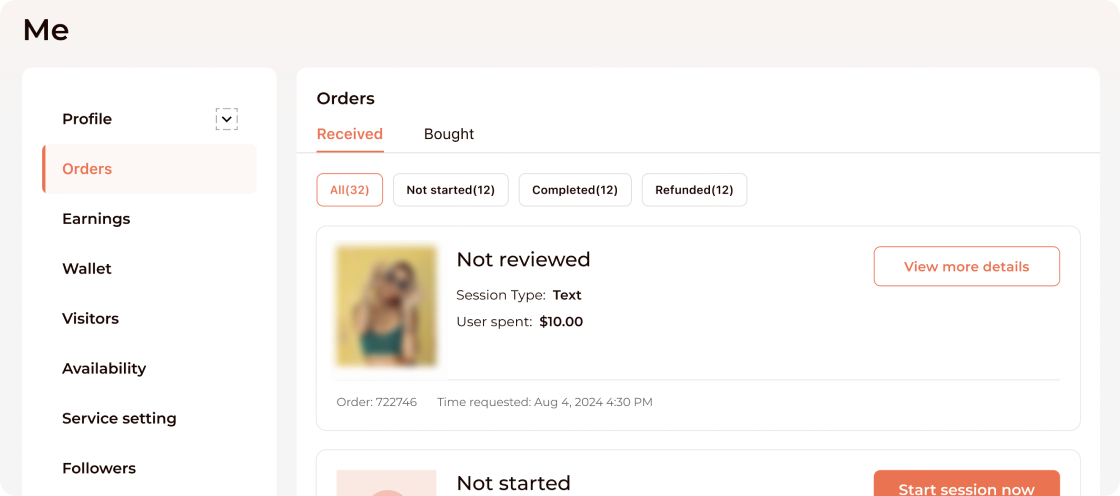Open the Profile sidebar section

[87, 119]
